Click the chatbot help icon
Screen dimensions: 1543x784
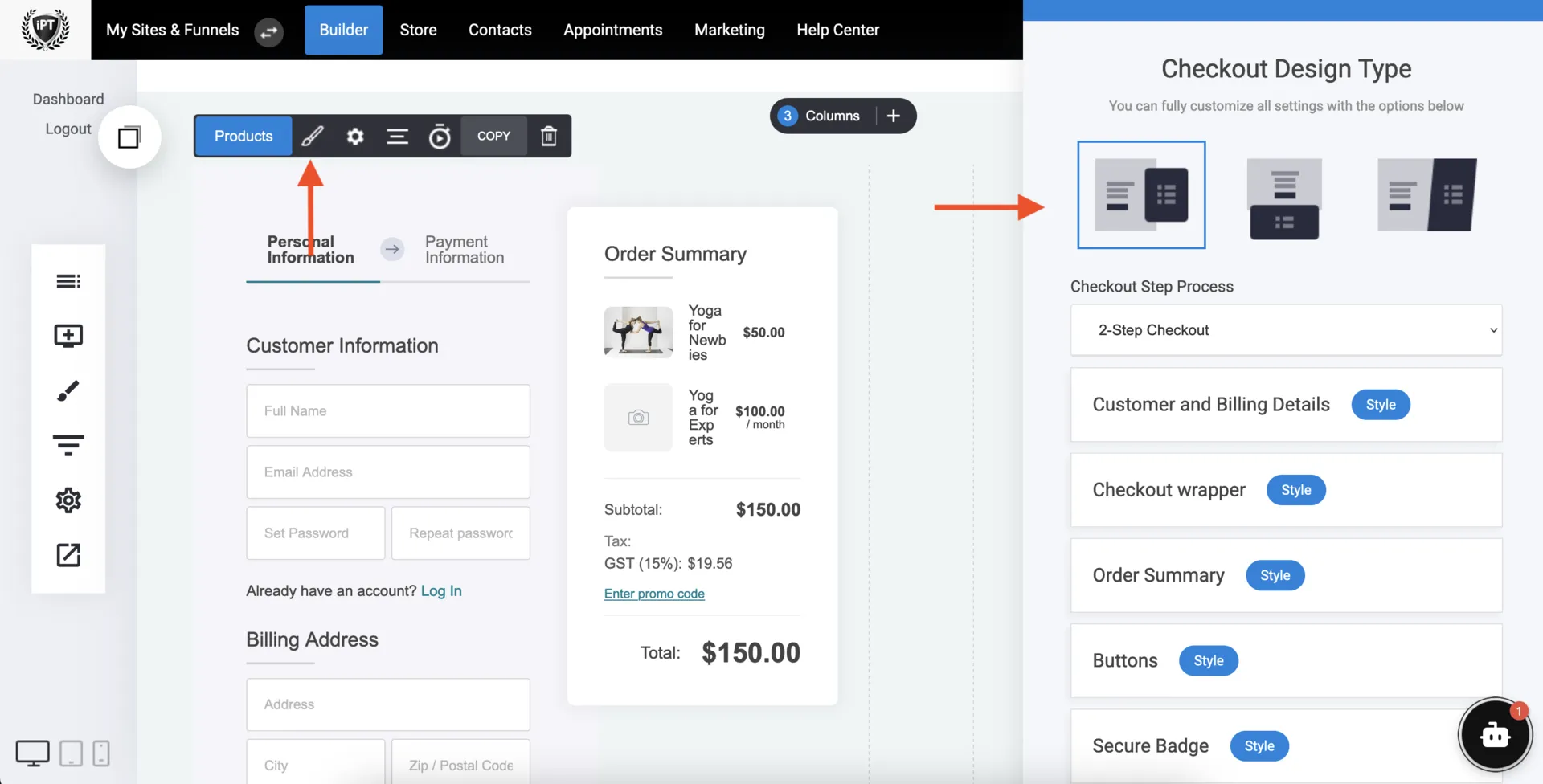tap(1495, 734)
